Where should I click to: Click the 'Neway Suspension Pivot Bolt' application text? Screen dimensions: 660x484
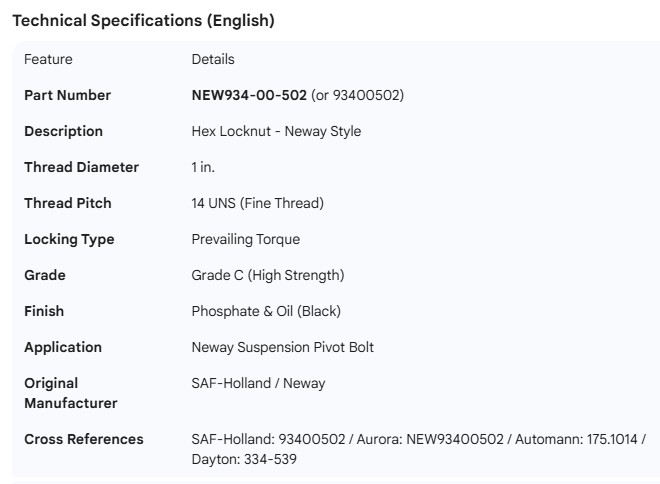point(282,347)
